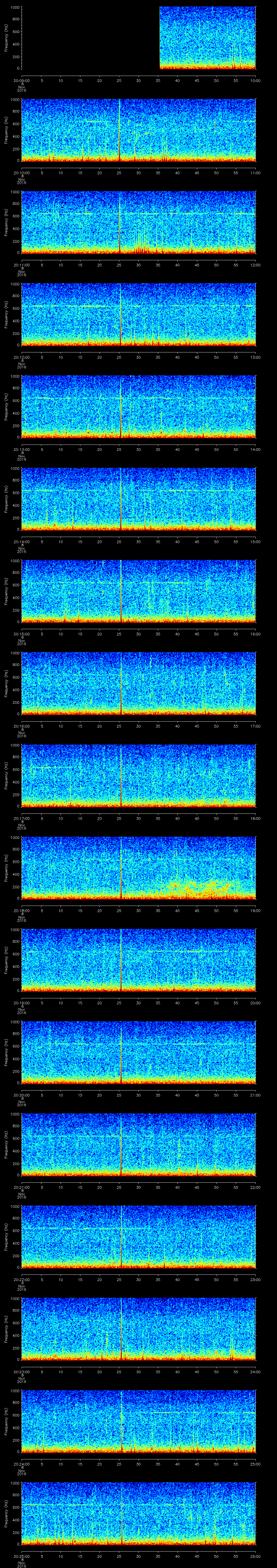Select the spectrogram panel starting at 20:23:00

(139, 1329)
